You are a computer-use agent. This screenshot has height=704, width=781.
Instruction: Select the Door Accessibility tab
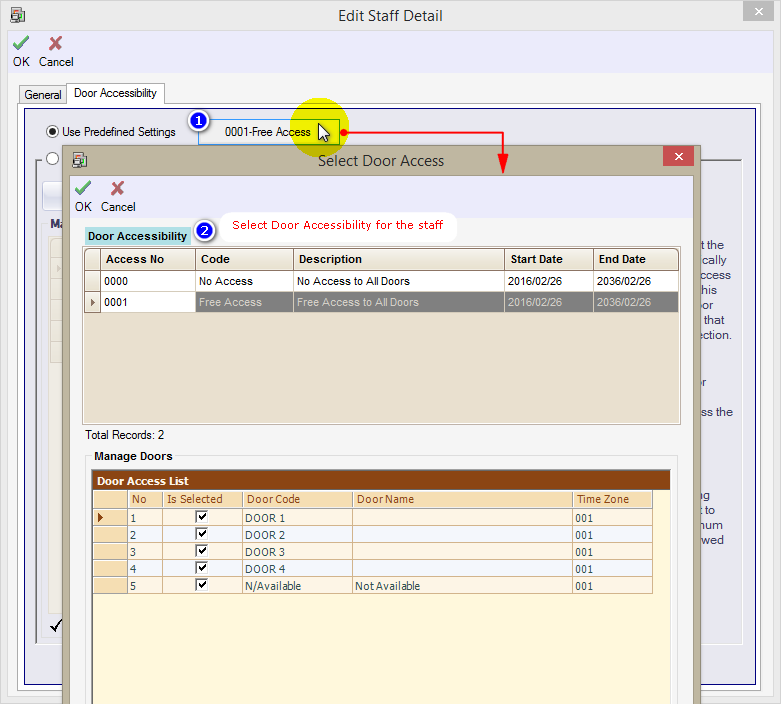(x=116, y=93)
